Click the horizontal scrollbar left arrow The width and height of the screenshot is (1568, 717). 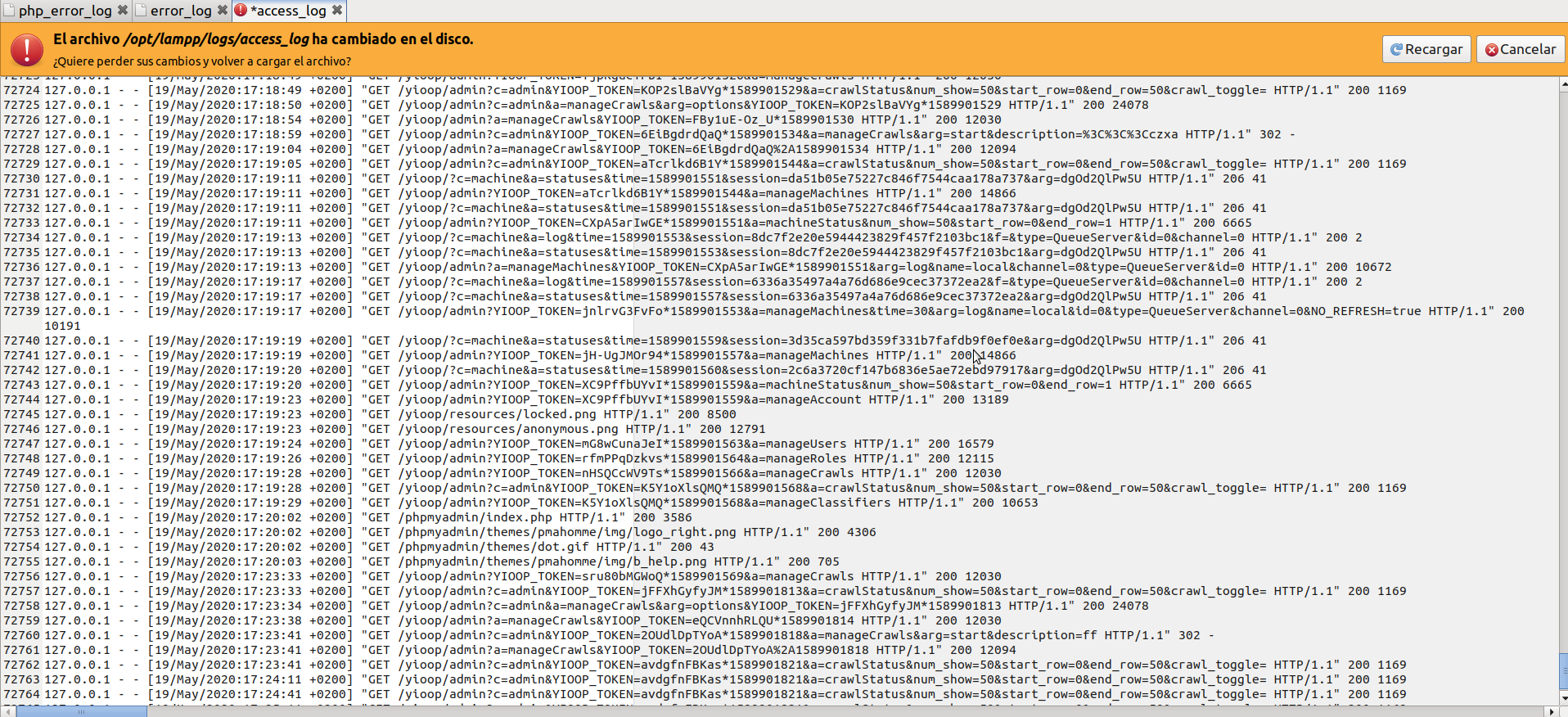(7, 711)
